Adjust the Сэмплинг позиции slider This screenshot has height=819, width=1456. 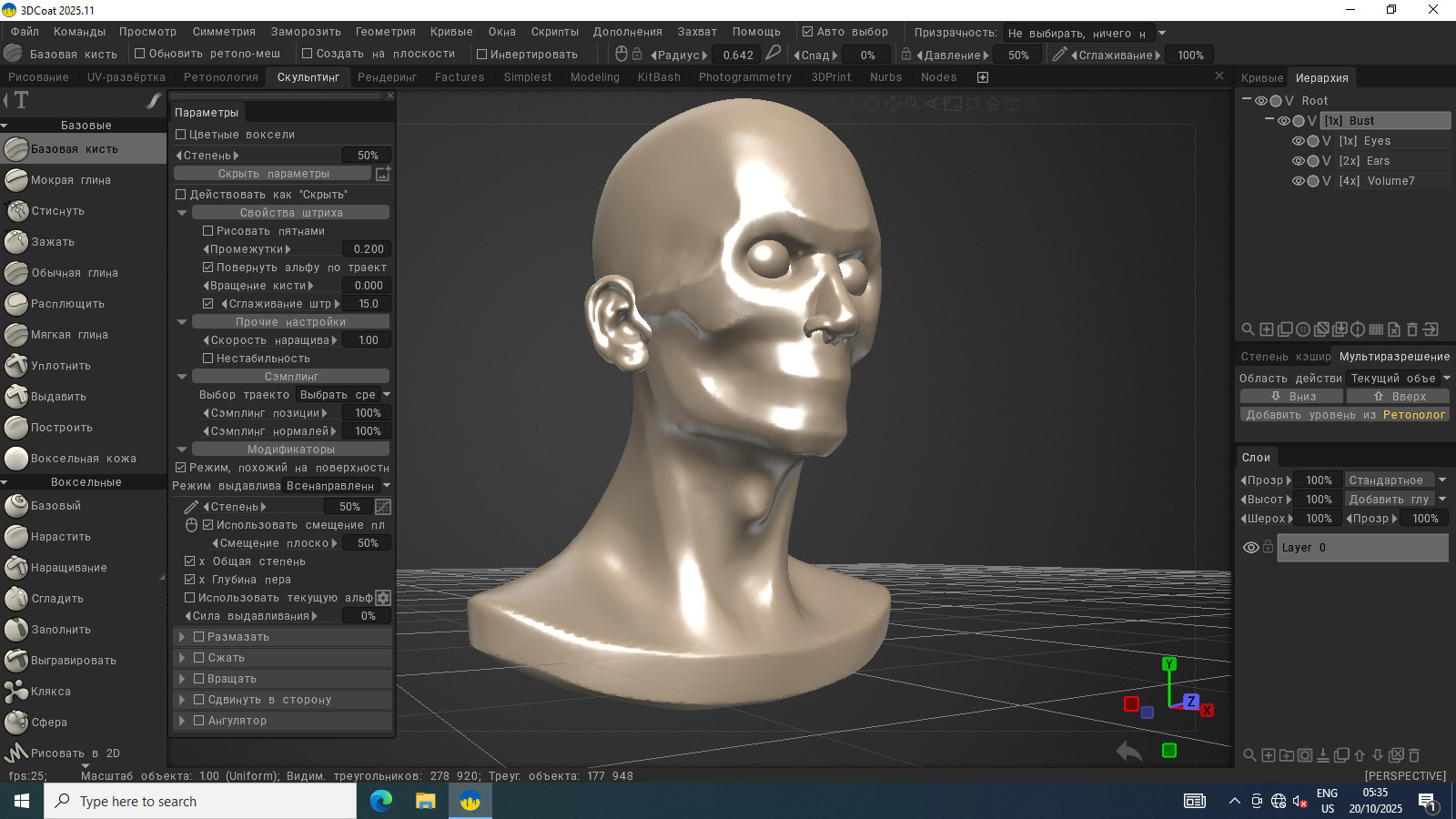(x=368, y=413)
